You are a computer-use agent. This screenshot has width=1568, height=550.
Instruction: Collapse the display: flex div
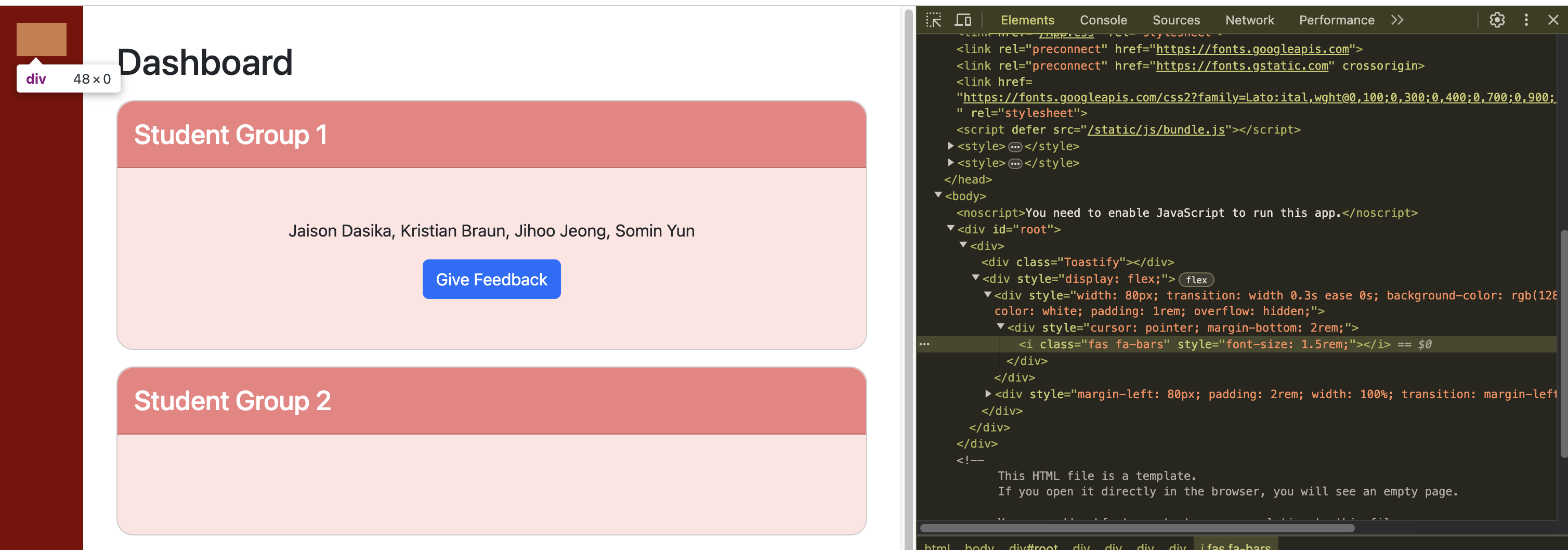pos(975,278)
